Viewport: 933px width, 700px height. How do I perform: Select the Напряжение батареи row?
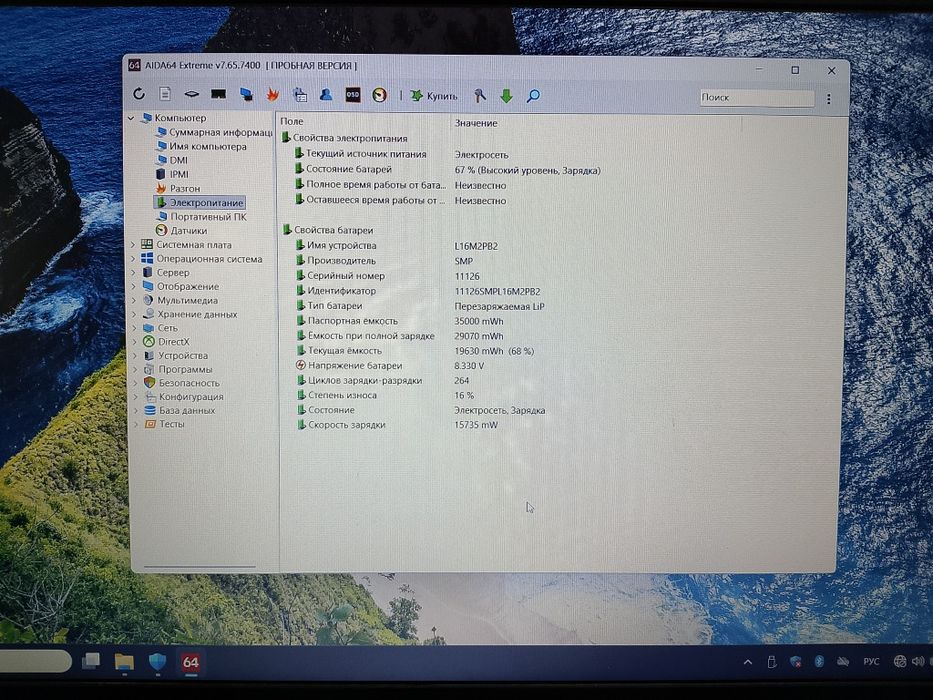coord(350,365)
